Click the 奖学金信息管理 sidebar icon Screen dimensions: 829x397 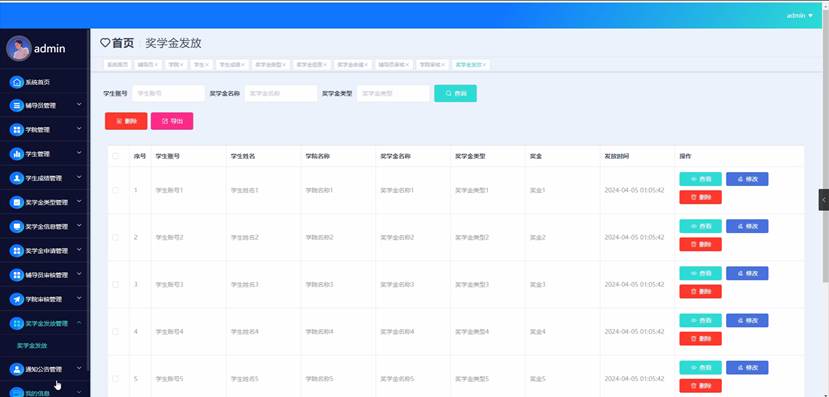pos(17,226)
